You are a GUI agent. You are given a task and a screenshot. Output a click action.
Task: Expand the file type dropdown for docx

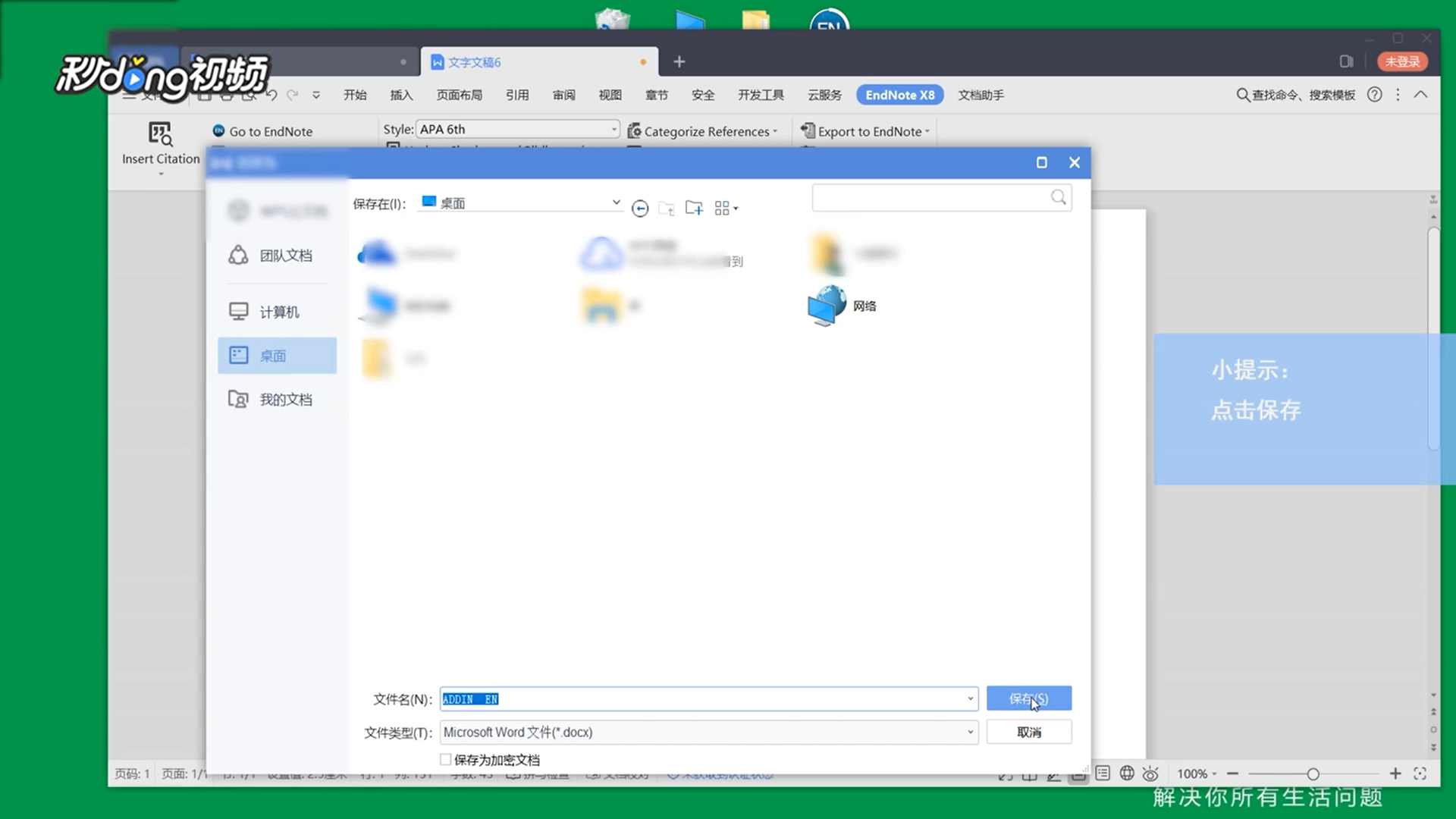(970, 732)
